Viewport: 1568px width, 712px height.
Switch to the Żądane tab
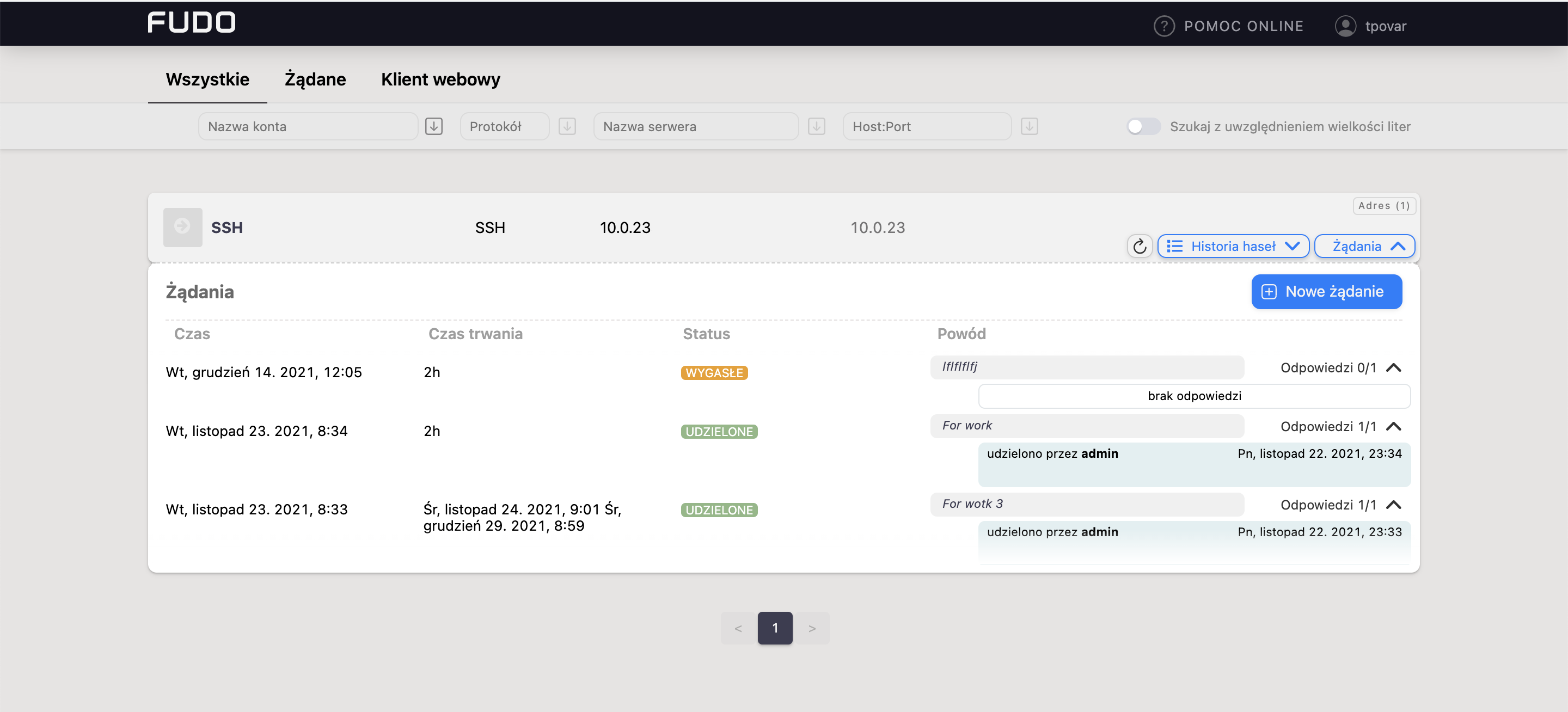pyautogui.click(x=315, y=79)
